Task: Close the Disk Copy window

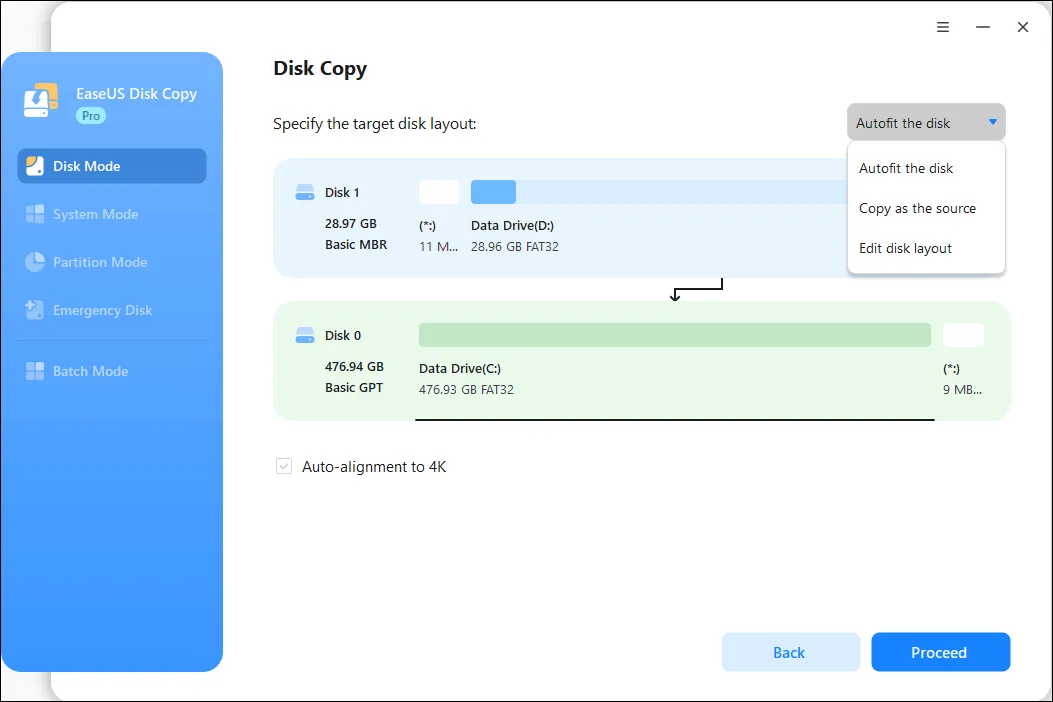Action: point(1023,27)
